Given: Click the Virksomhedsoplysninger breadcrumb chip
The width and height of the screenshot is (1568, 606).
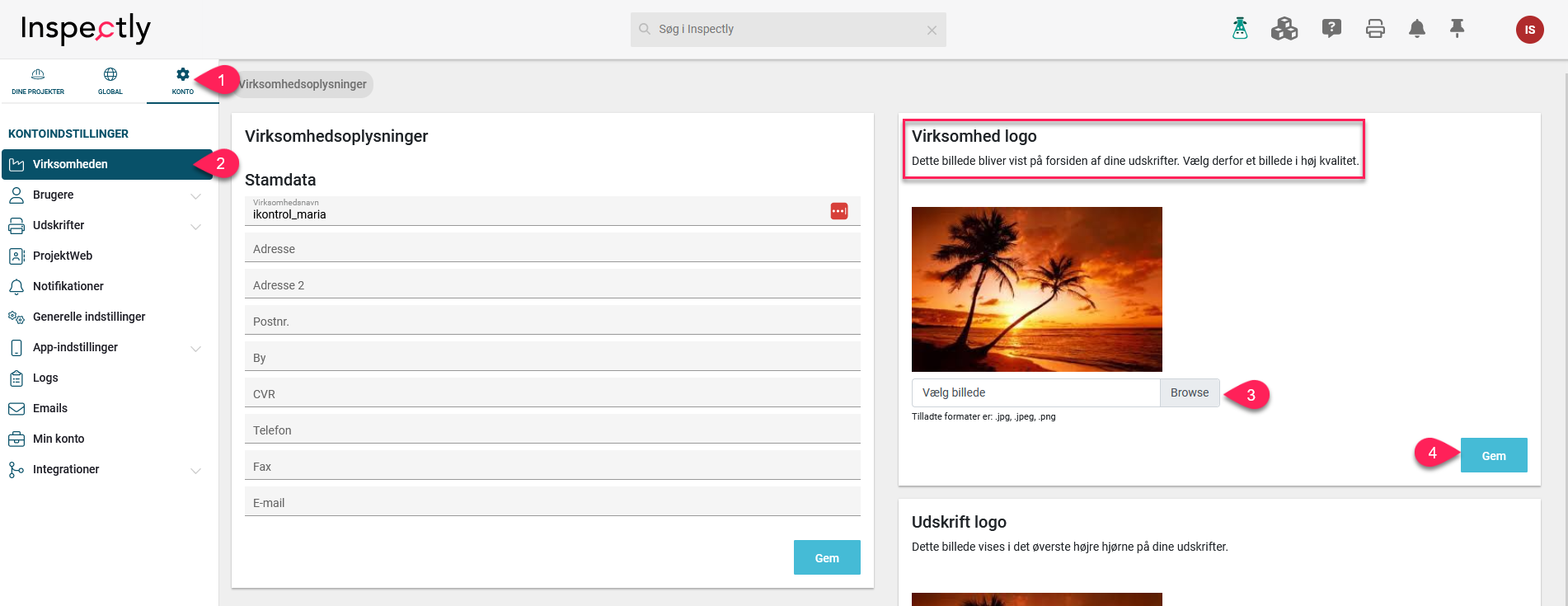Looking at the screenshot, I should (303, 84).
